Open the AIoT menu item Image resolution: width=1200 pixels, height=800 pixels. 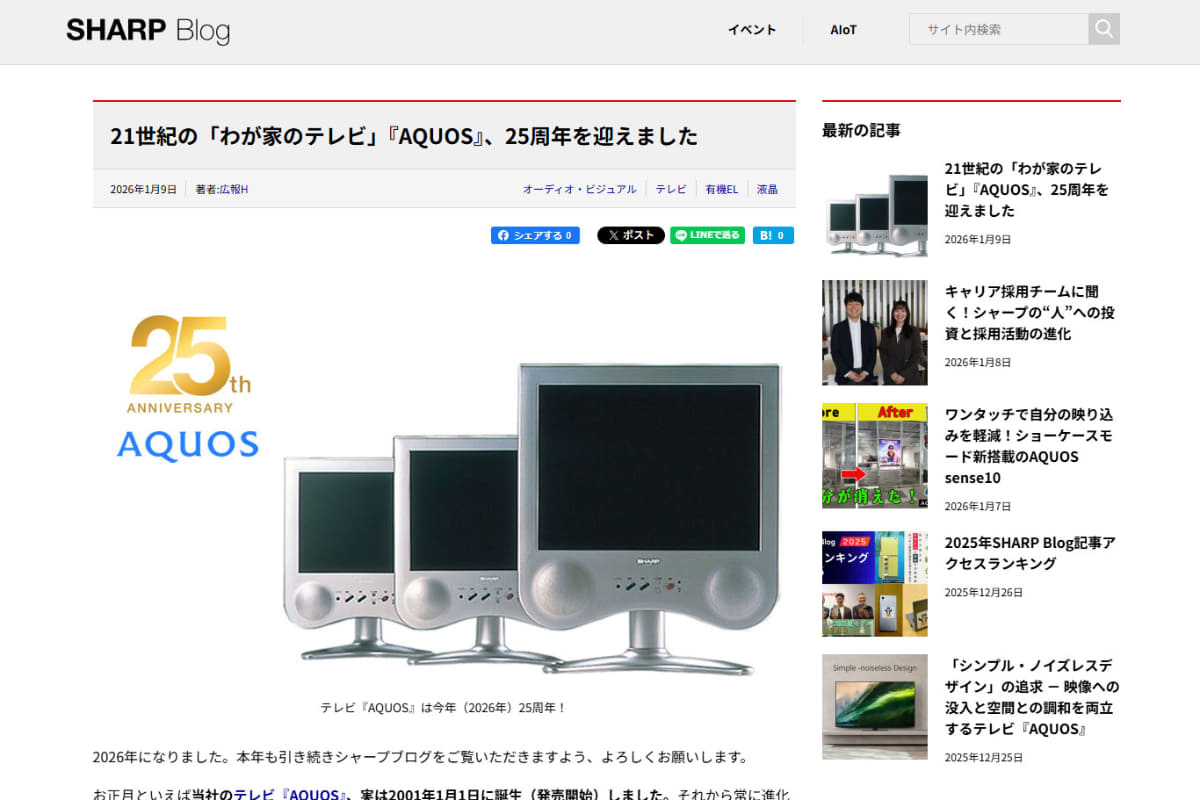[843, 30]
